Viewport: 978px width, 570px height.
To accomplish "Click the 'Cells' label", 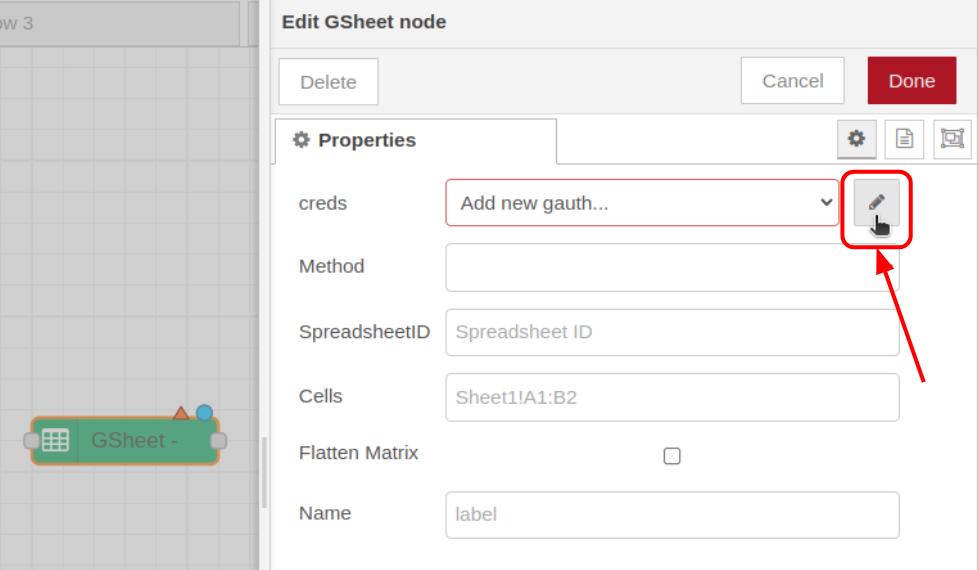I will (x=321, y=397).
